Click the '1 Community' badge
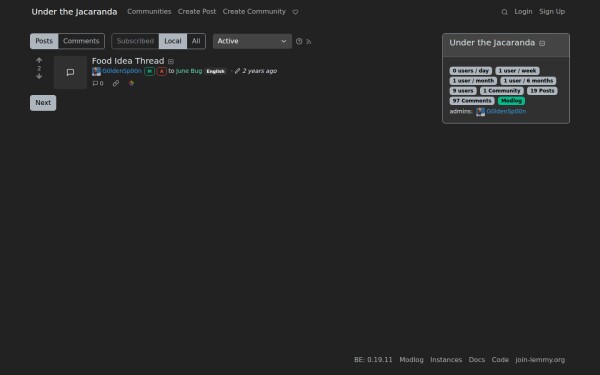Viewport: 600px width, 375px height. click(502, 91)
